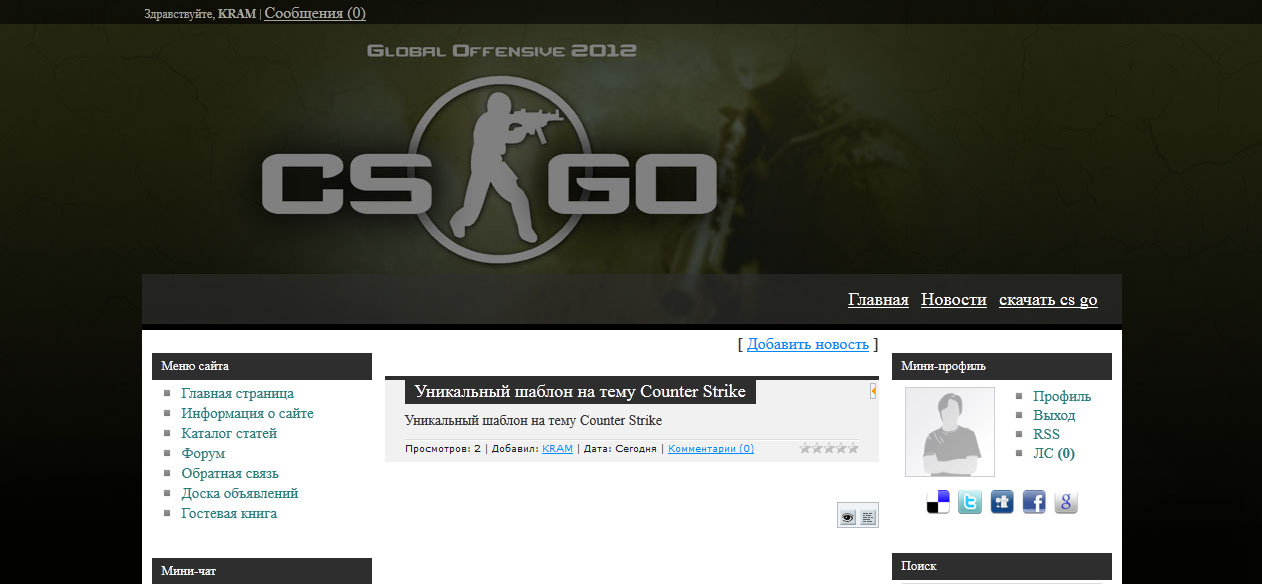1262x584 pixels.
Task: Click the eye view-mode icon
Action: point(848,516)
